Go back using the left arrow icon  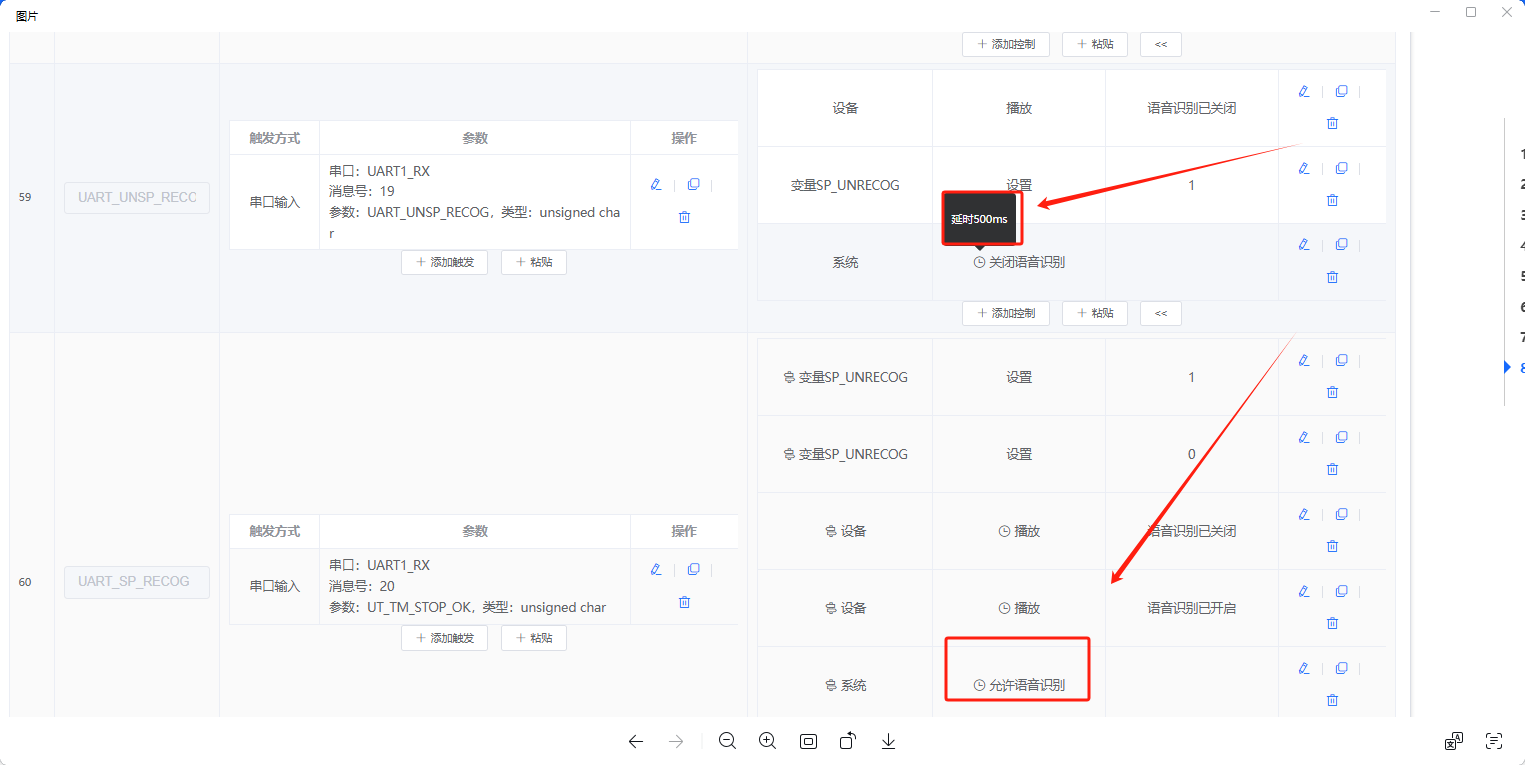point(635,741)
